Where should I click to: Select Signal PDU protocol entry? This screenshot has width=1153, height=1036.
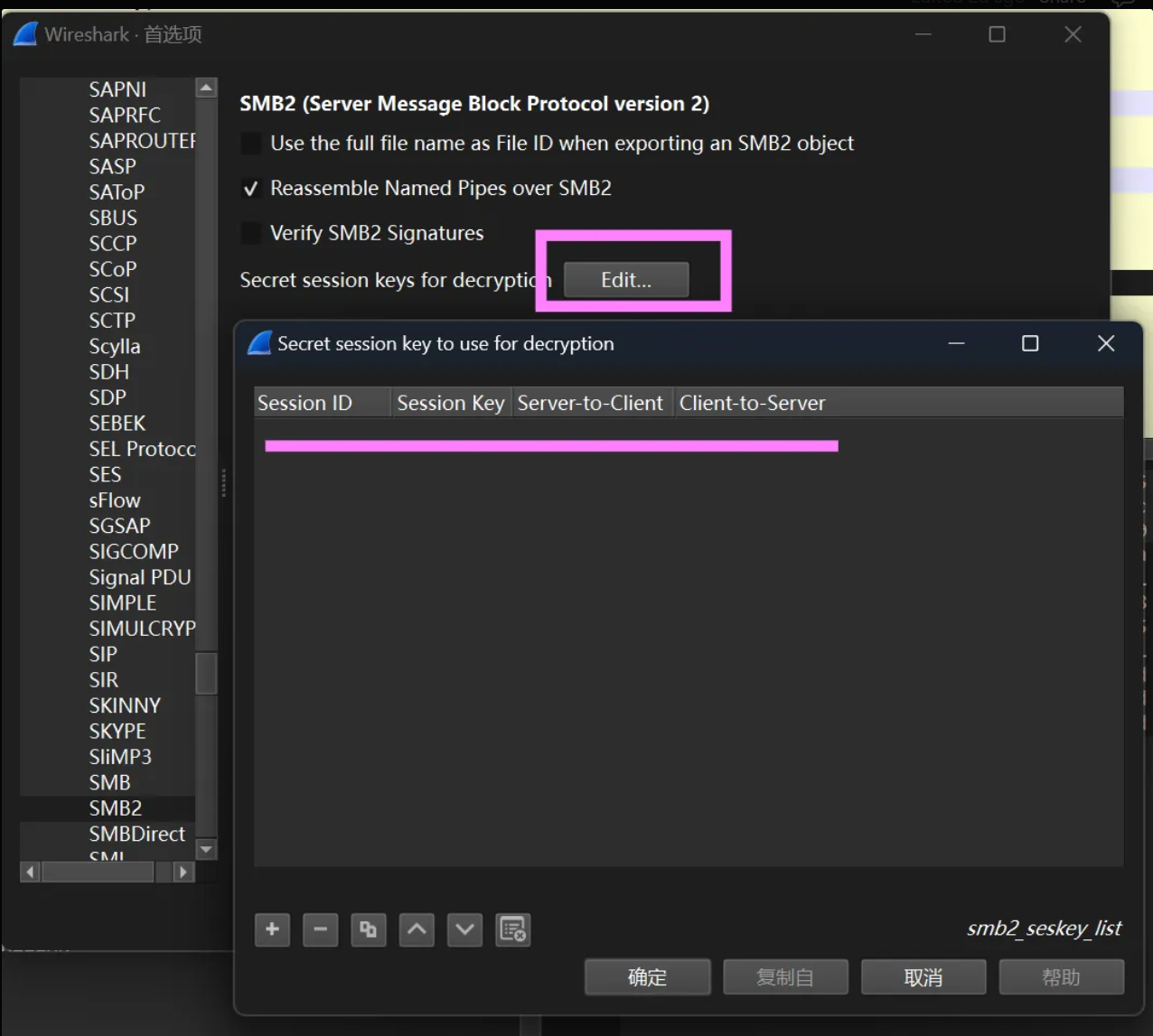point(140,577)
